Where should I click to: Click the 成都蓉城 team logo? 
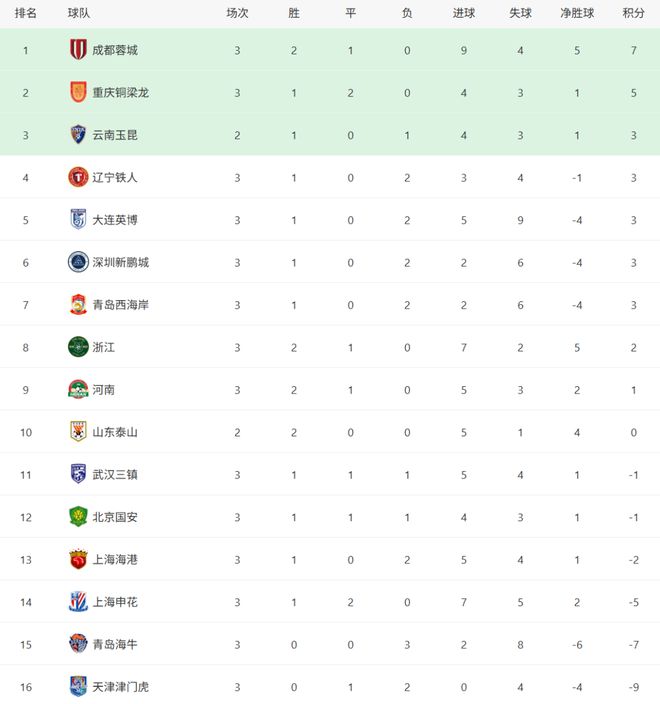coord(78,50)
